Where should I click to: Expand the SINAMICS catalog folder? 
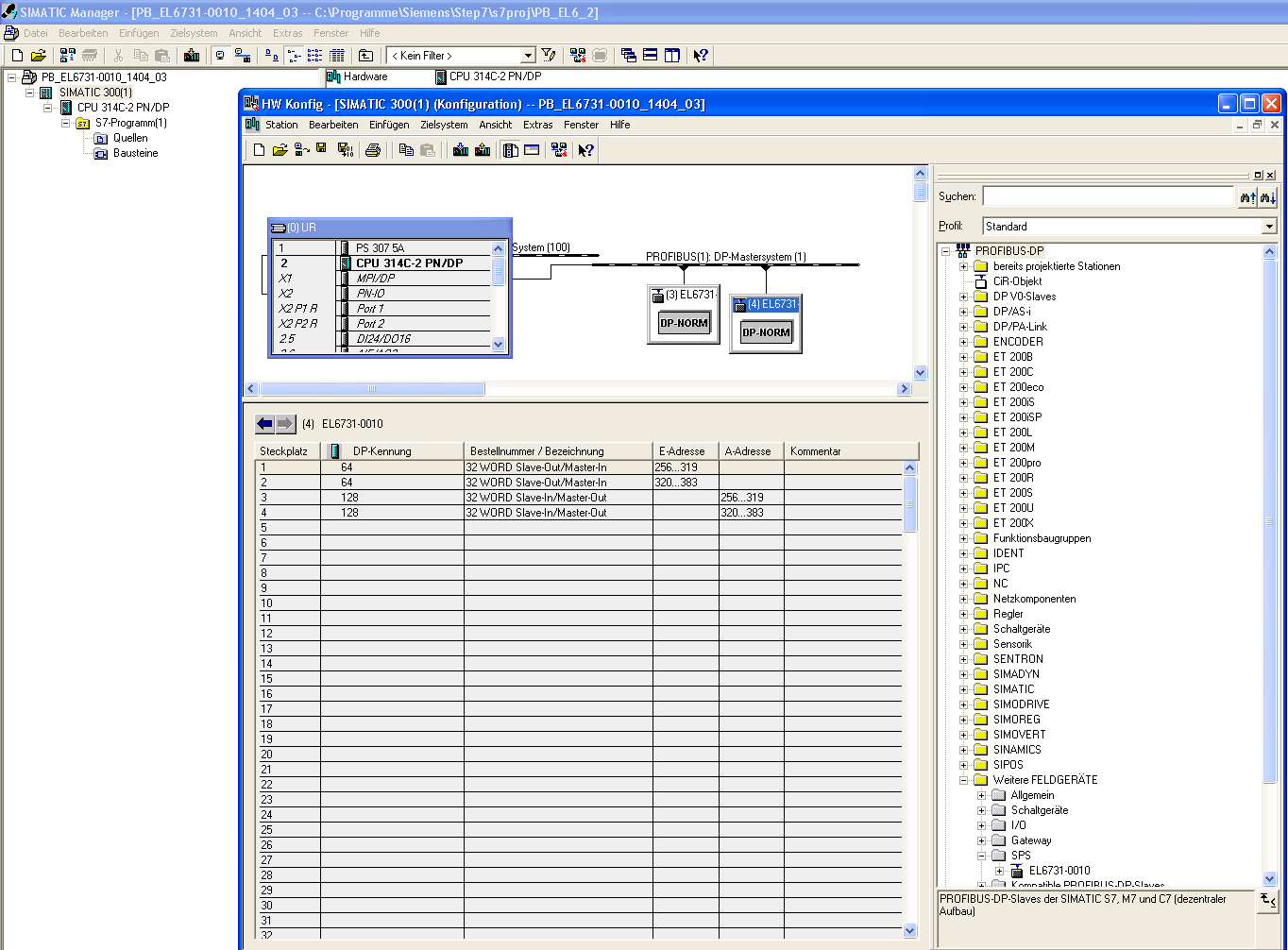click(x=964, y=750)
